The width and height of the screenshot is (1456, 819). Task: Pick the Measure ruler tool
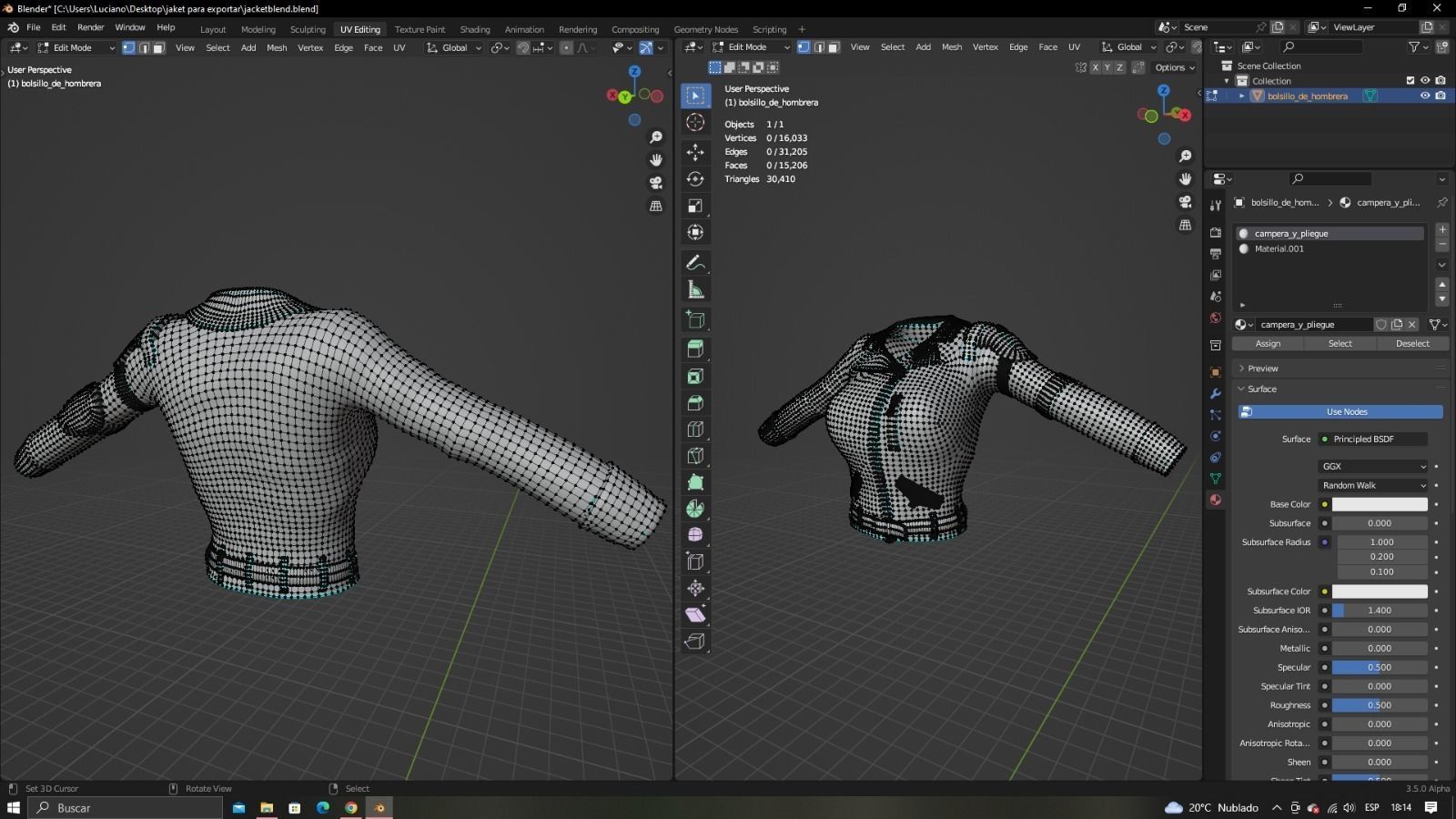(x=695, y=289)
